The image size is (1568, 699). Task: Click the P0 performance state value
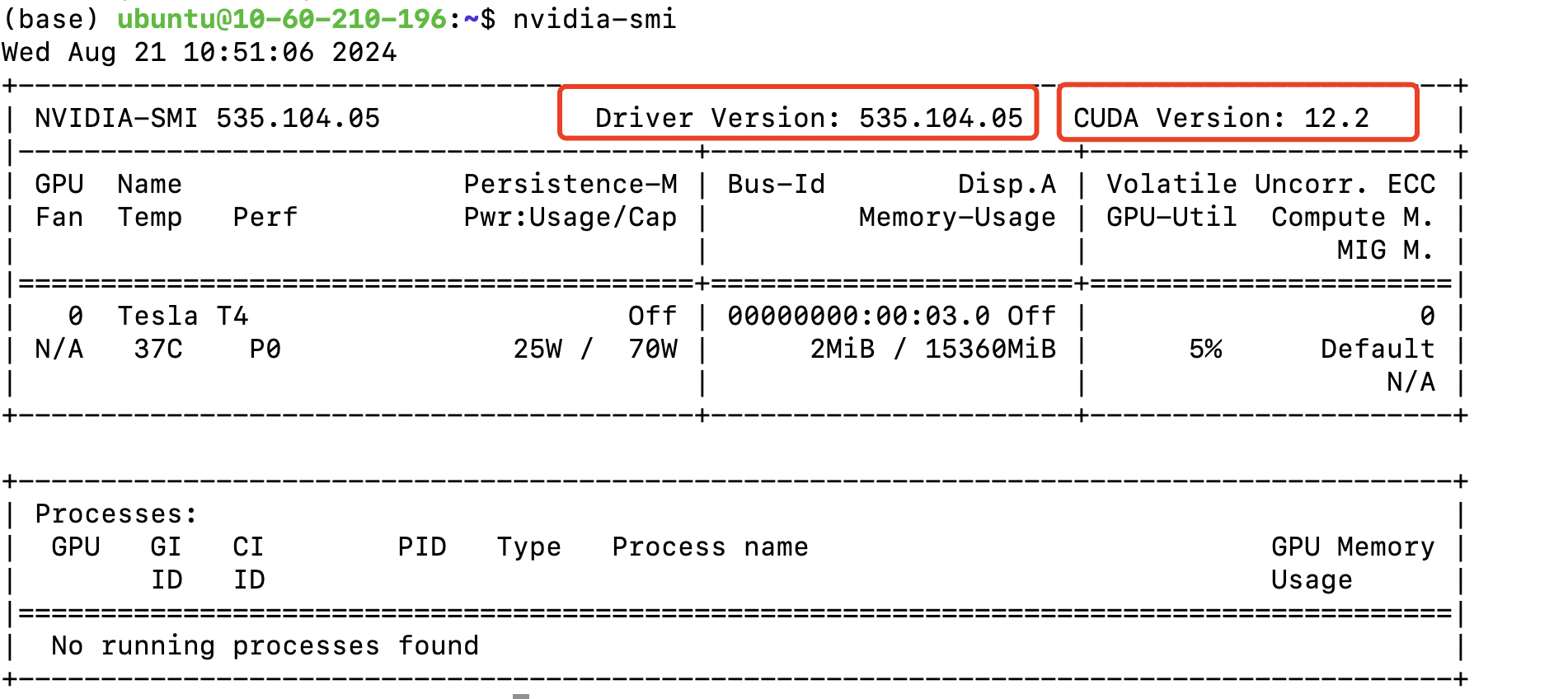(265, 349)
